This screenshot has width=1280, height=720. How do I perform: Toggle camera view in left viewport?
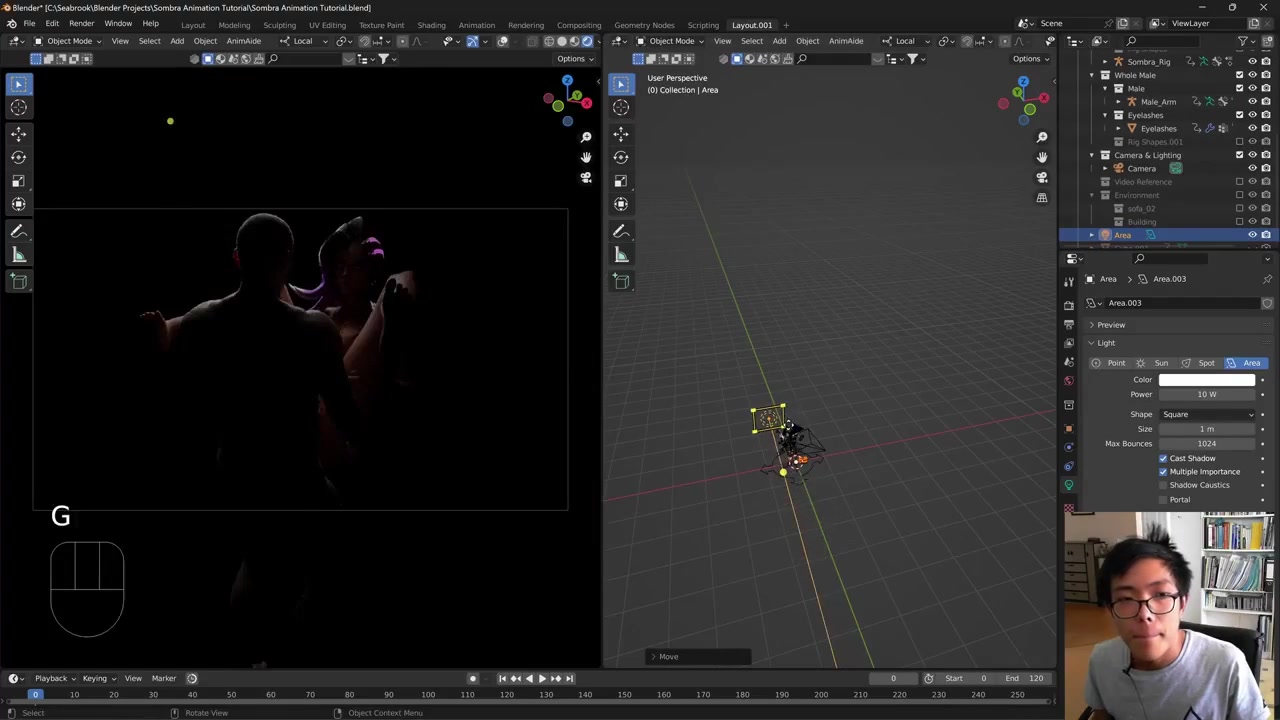[586, 178]
